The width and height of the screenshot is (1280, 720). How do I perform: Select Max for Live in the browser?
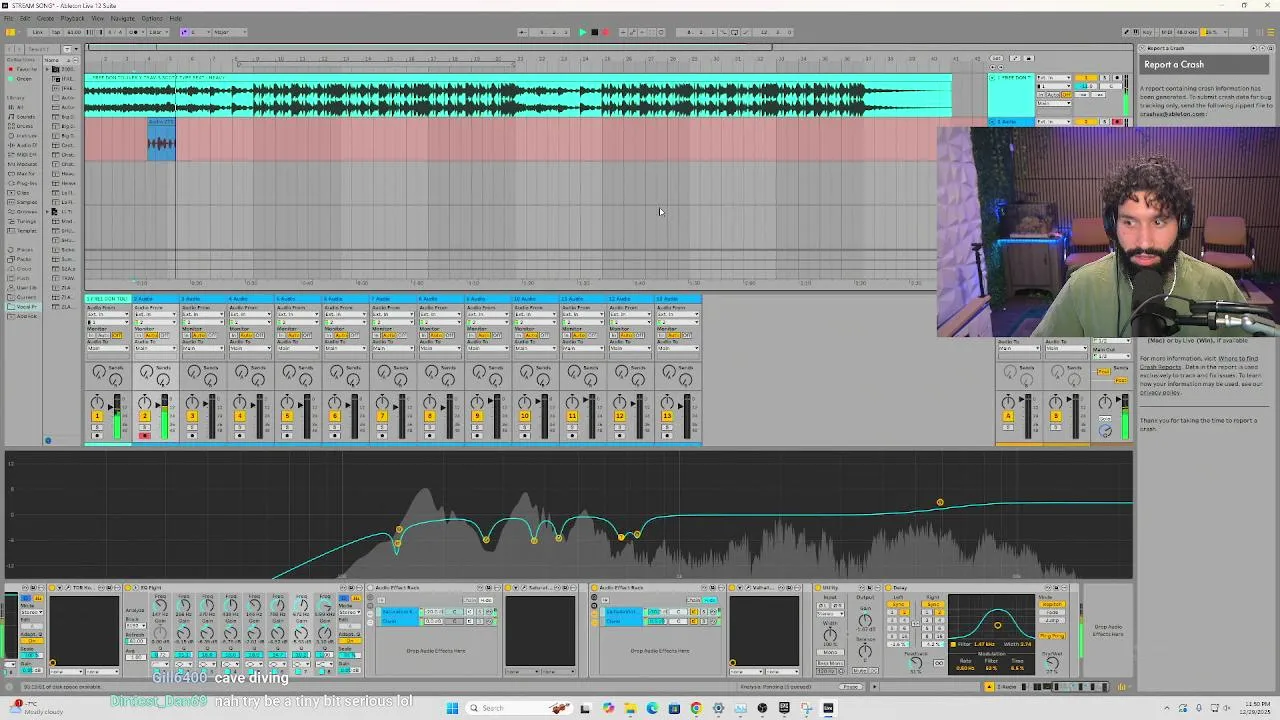tap(24, 174)
